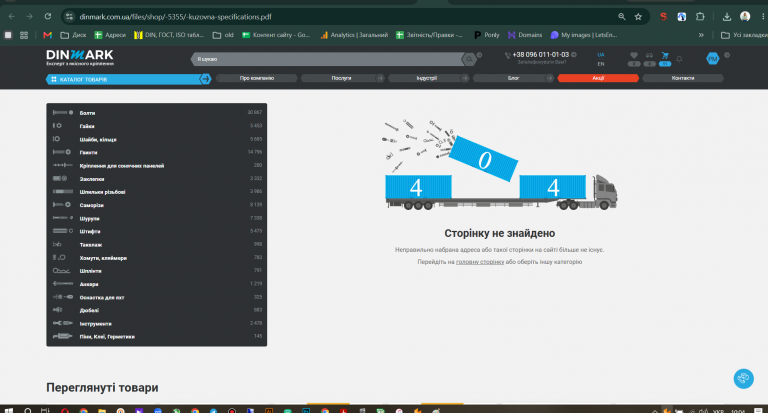
Task: Open the Послуги menu item
Action: [x=341, y=78]
